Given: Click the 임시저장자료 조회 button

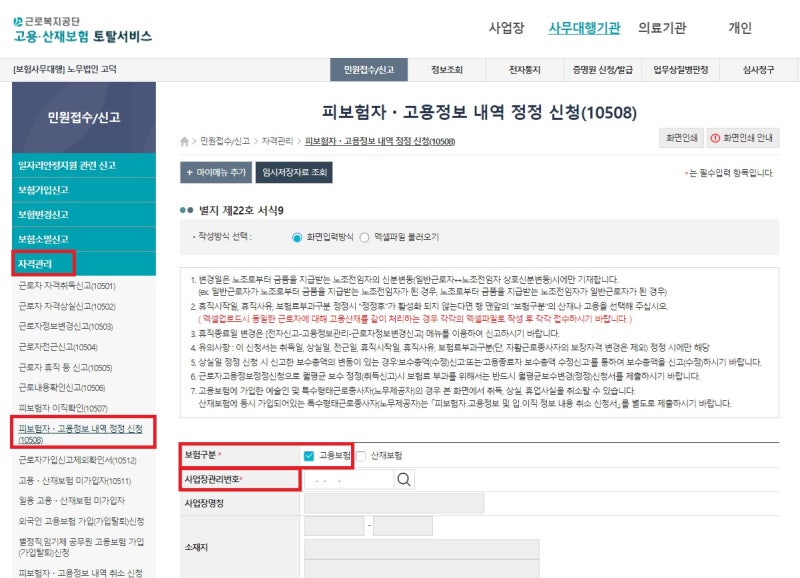Looking at the screenshot, I should point(294,172).
